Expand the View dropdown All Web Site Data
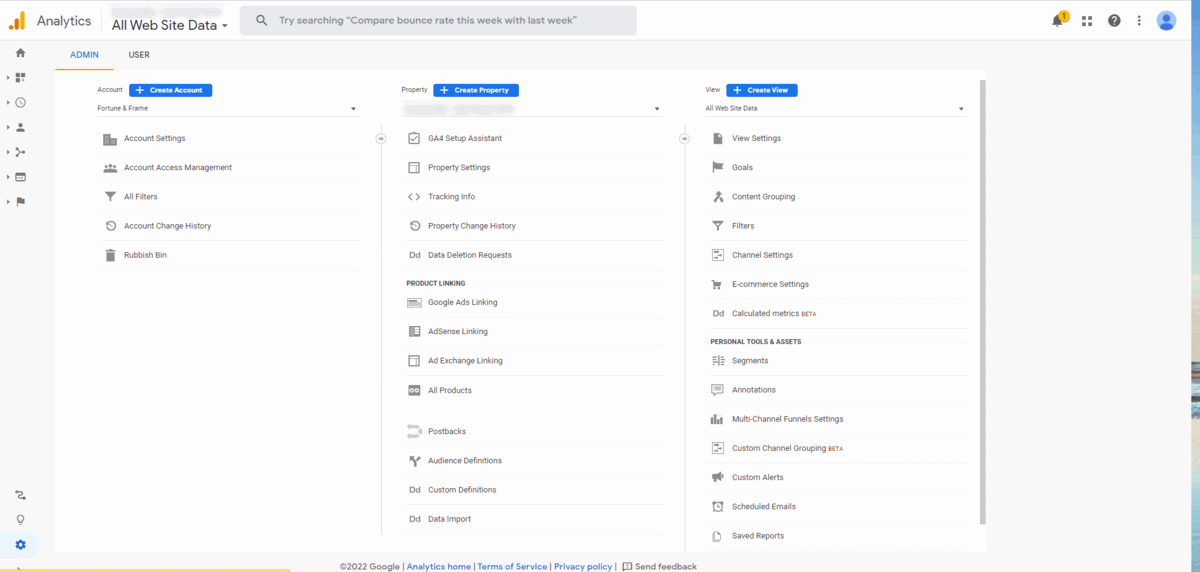The image size is (1200, 572). [835, 108]
